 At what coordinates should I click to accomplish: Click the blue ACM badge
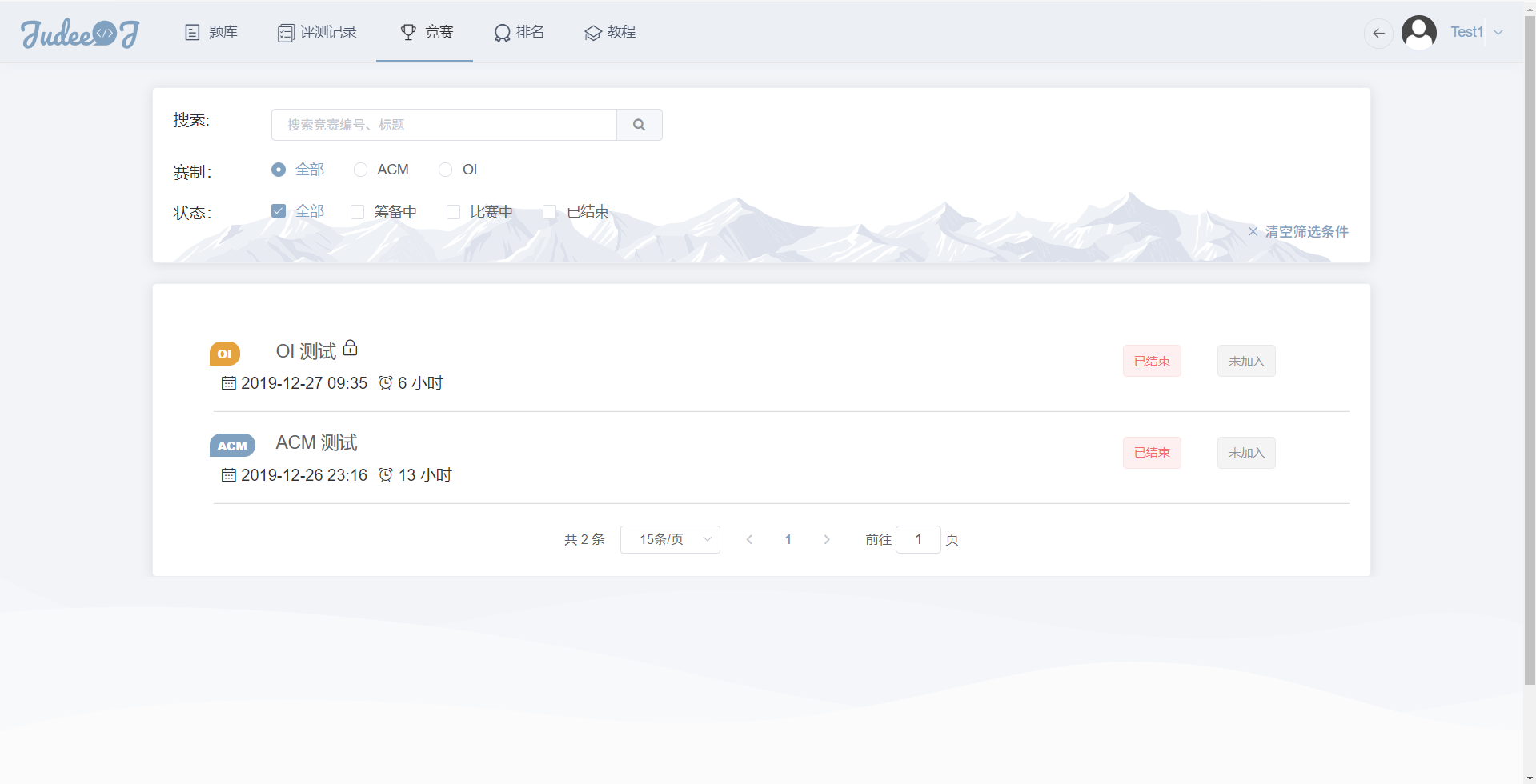(232, 446)
